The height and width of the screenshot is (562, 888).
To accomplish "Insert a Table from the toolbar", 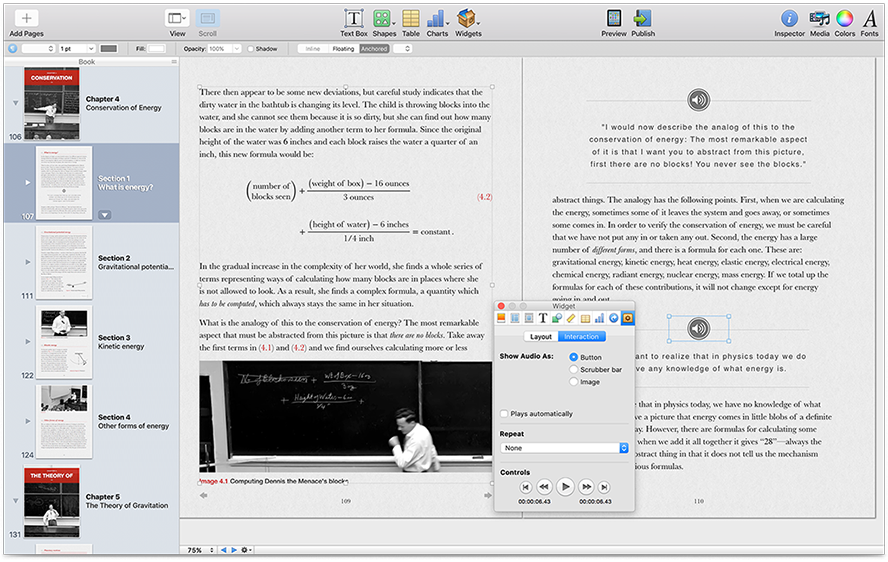I will coord(410,18).
